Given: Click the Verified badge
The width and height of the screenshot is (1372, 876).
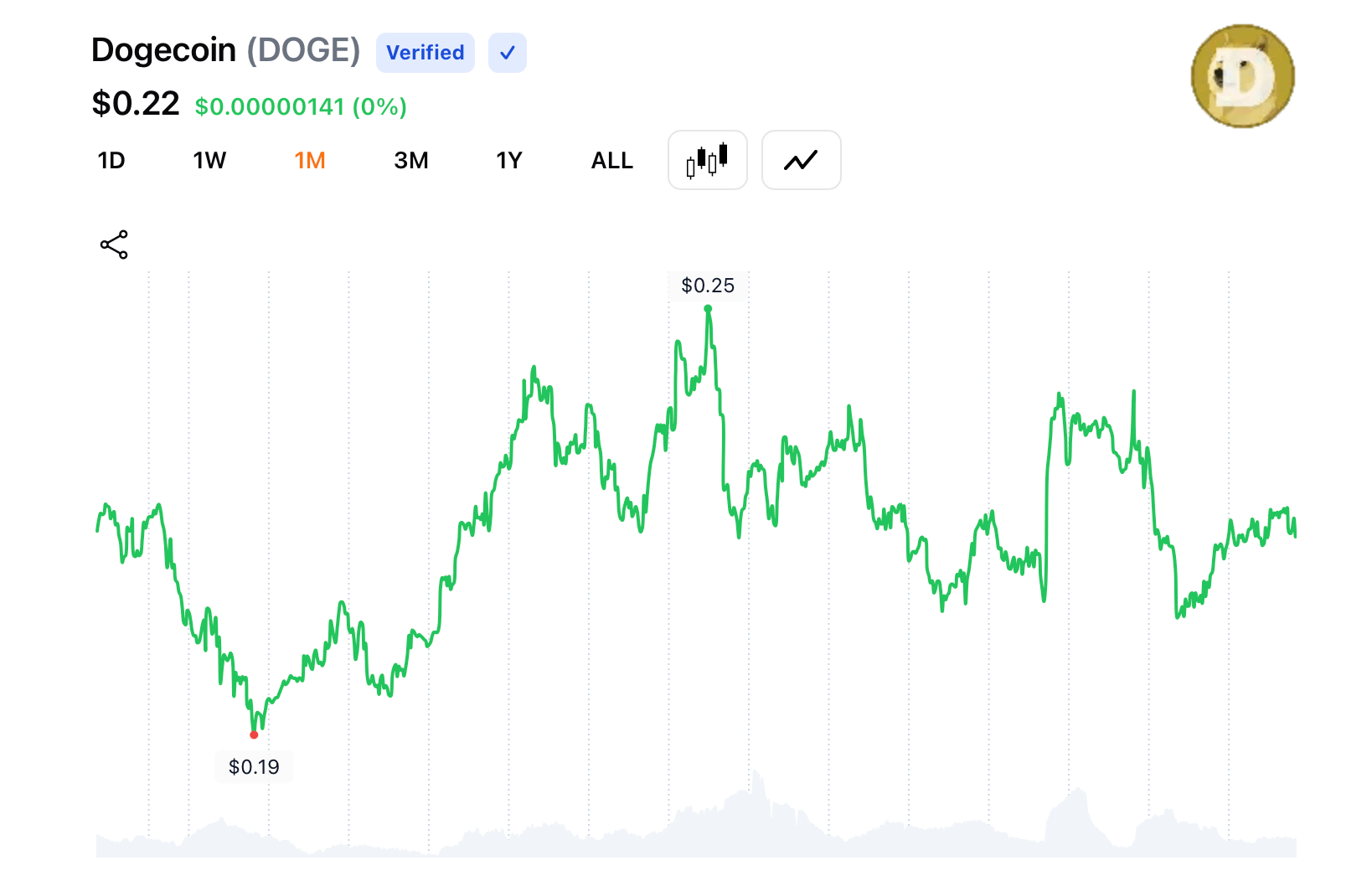Looking at the screenshot, I should tap(425, 53).
